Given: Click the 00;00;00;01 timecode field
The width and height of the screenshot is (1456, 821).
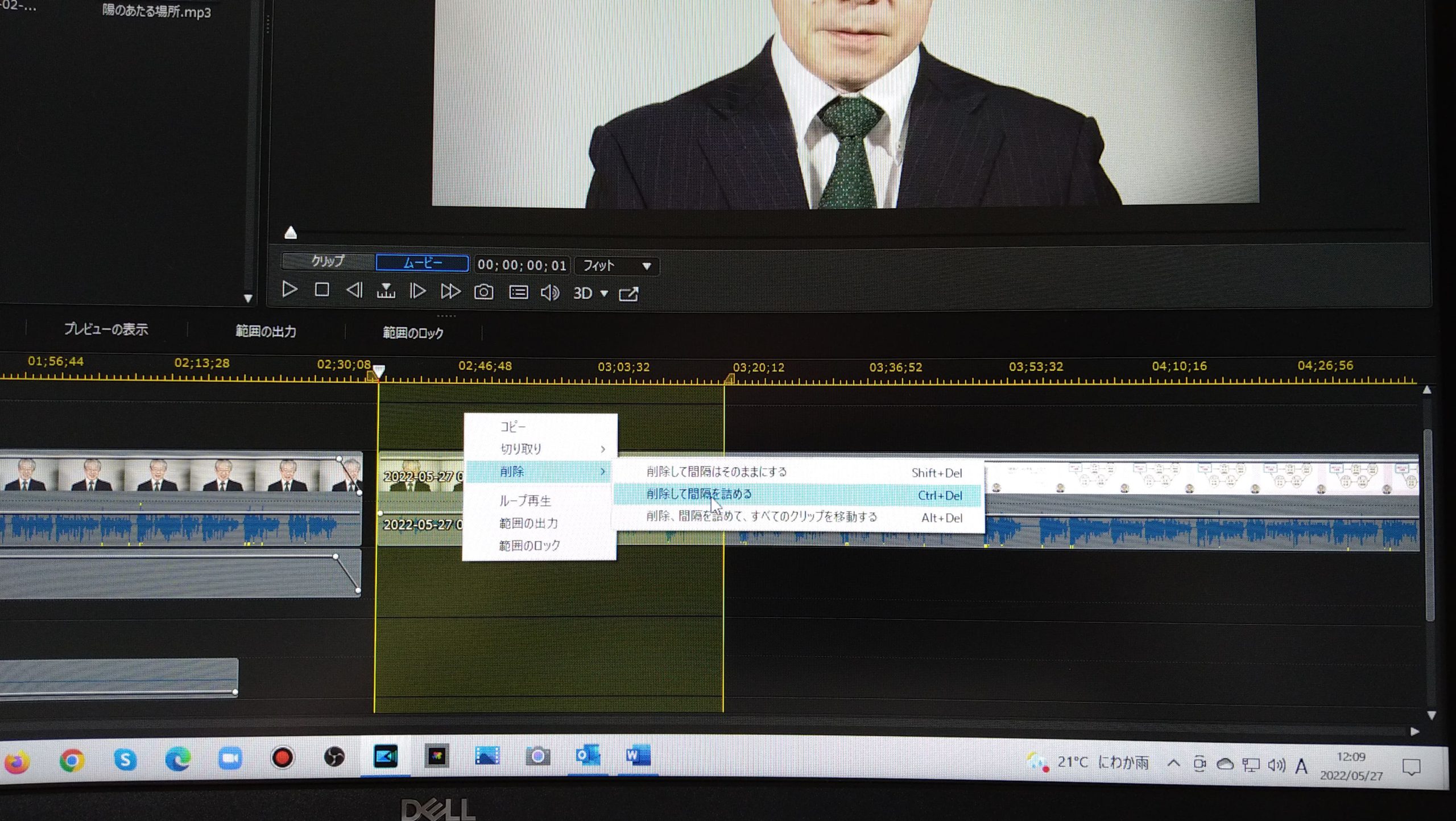Looking at the screenshot, I should [522, 265].
